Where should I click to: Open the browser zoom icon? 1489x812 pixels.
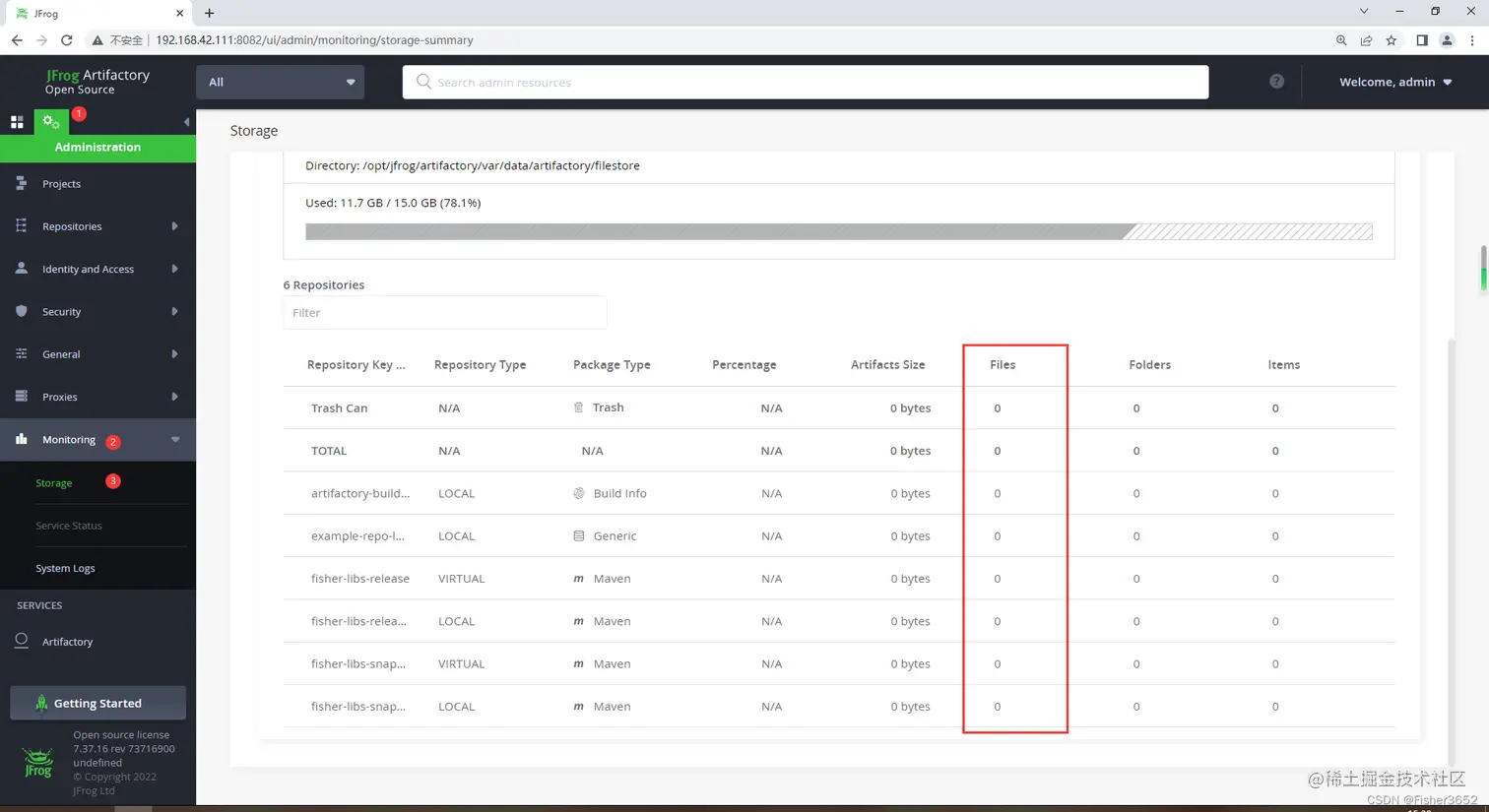pos(1341,40)
